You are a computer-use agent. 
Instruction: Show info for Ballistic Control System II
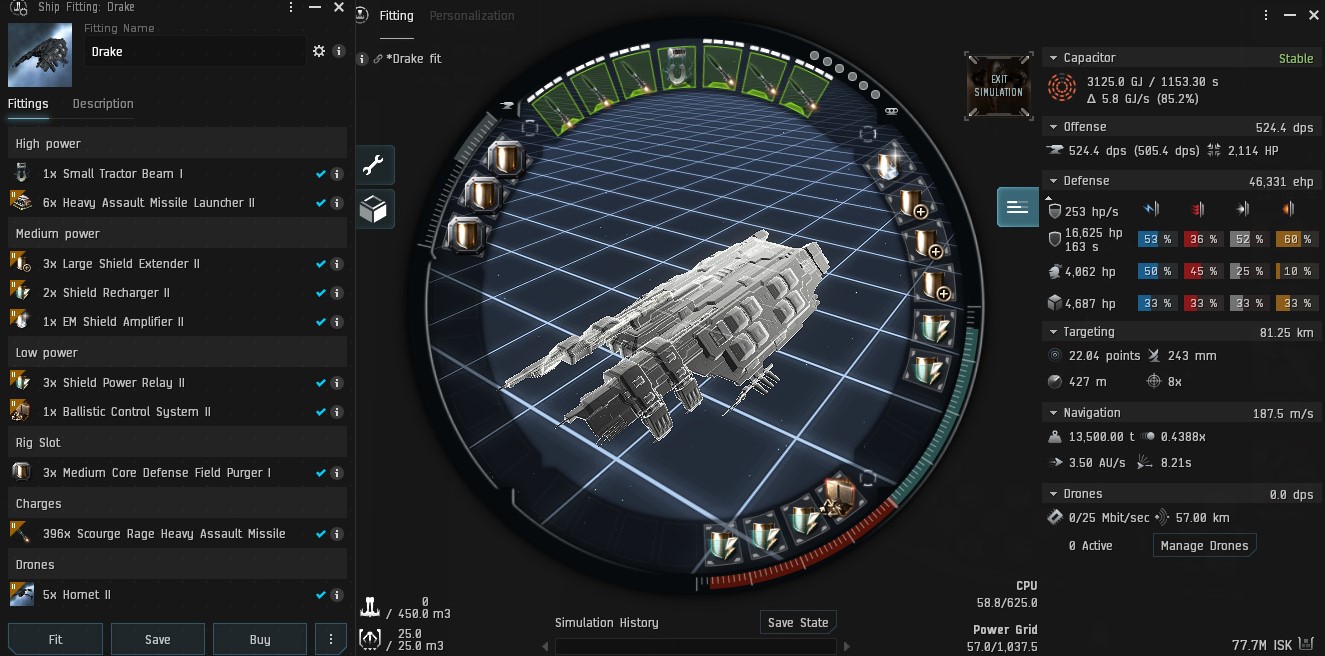click(337, 412)
